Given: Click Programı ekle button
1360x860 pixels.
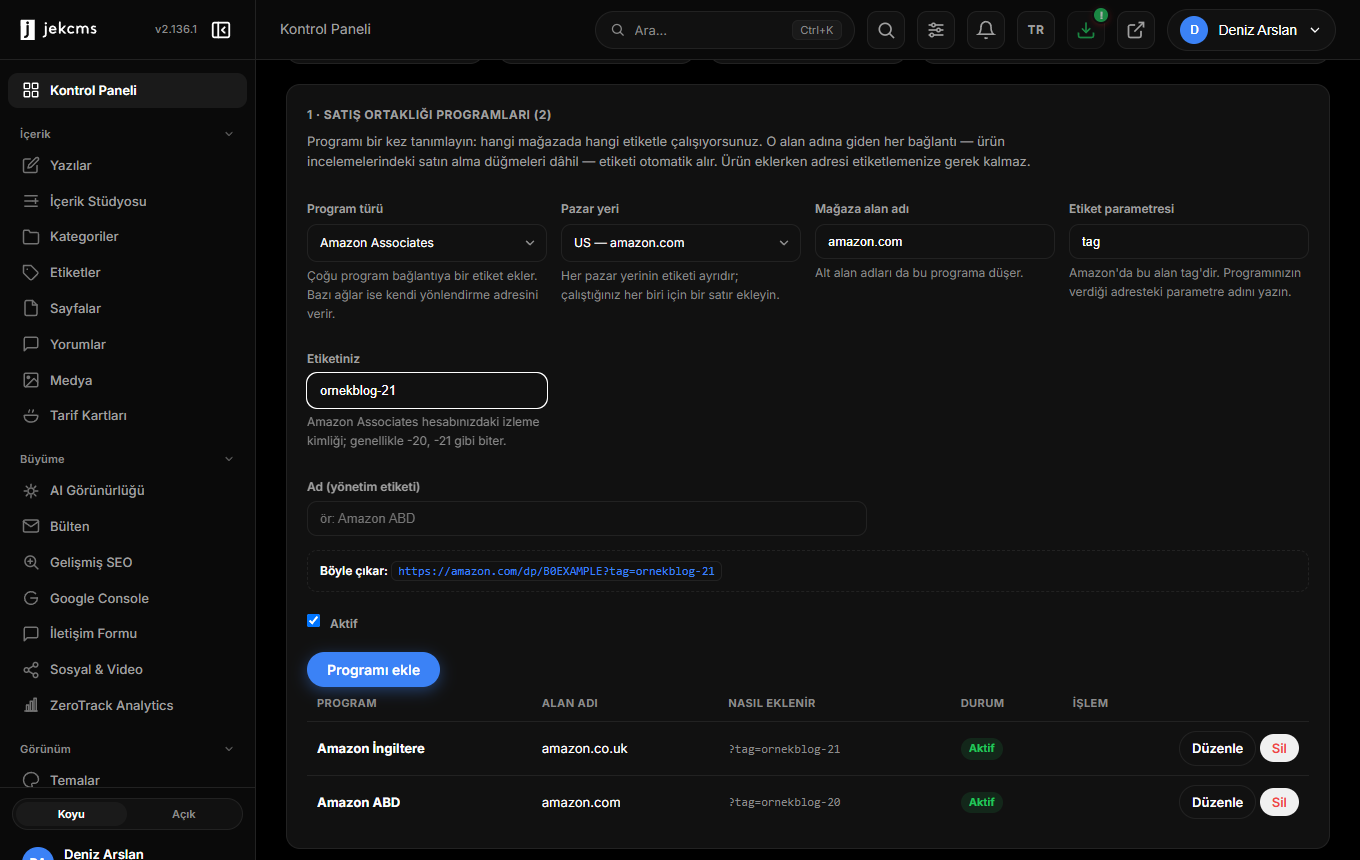Looking at the screenshot, I should 373,670.
